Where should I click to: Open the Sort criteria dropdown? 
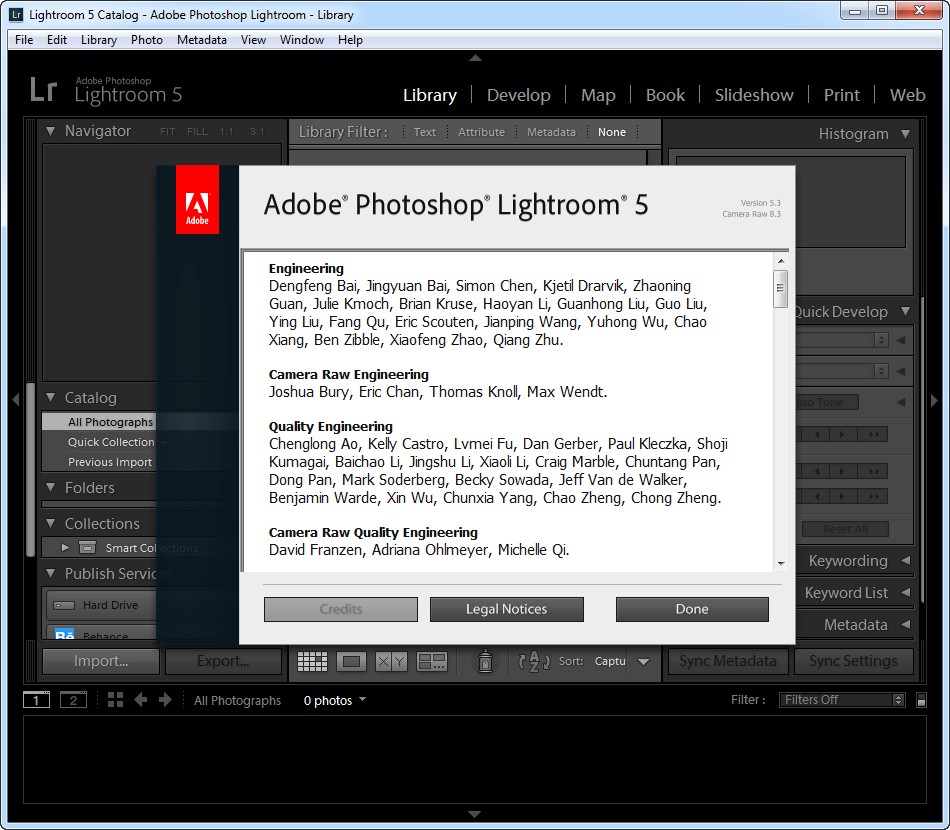pyautogui.click(x=610, y=661)
